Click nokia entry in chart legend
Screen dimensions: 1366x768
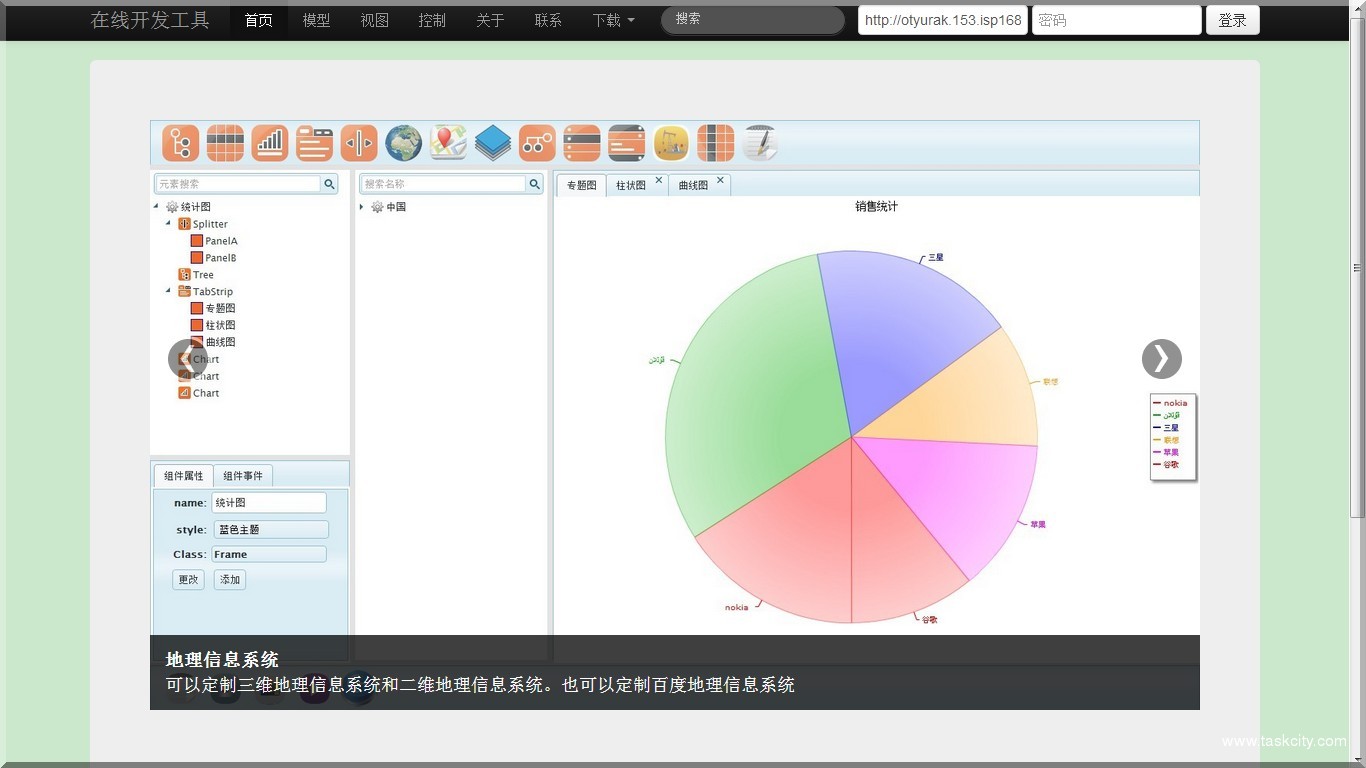point(1171,403)
